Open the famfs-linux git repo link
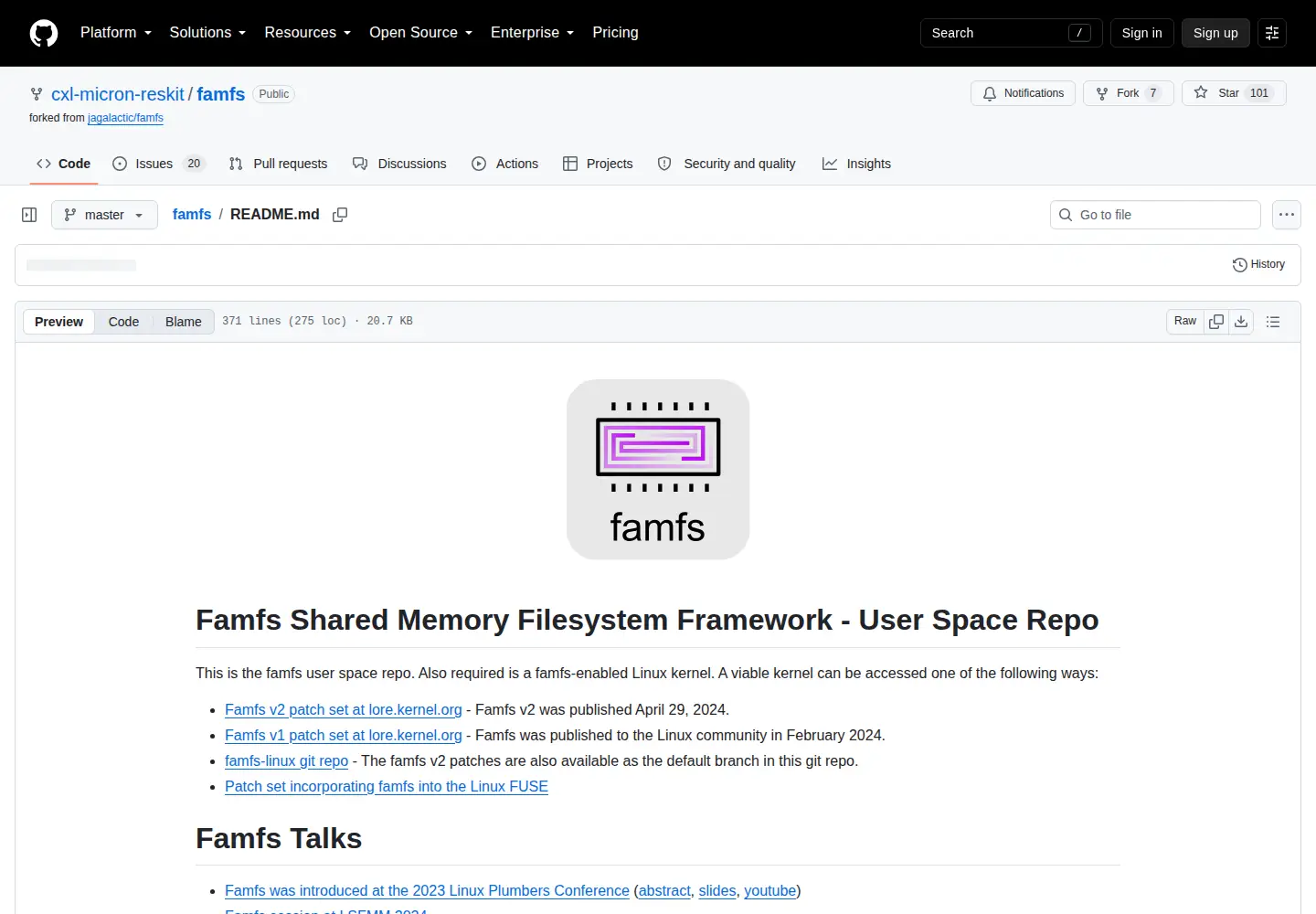Screen dimensions: 1316x914 pyautogui.click(x=286, y=760)
